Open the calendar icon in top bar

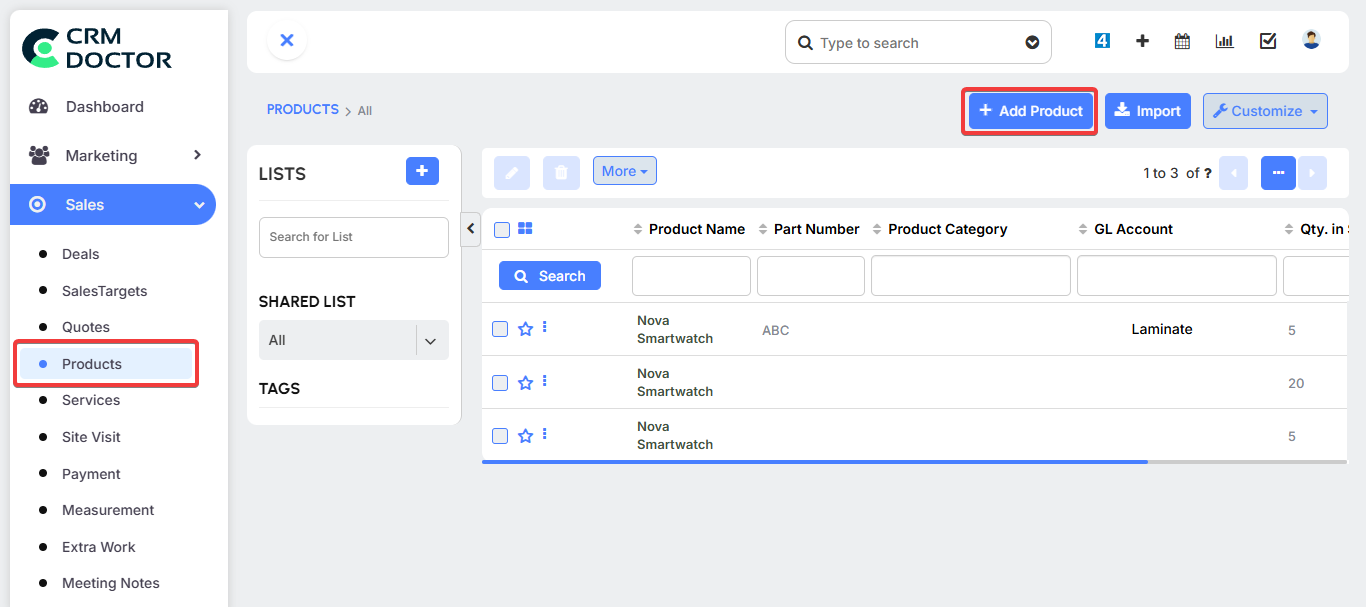1182,41
